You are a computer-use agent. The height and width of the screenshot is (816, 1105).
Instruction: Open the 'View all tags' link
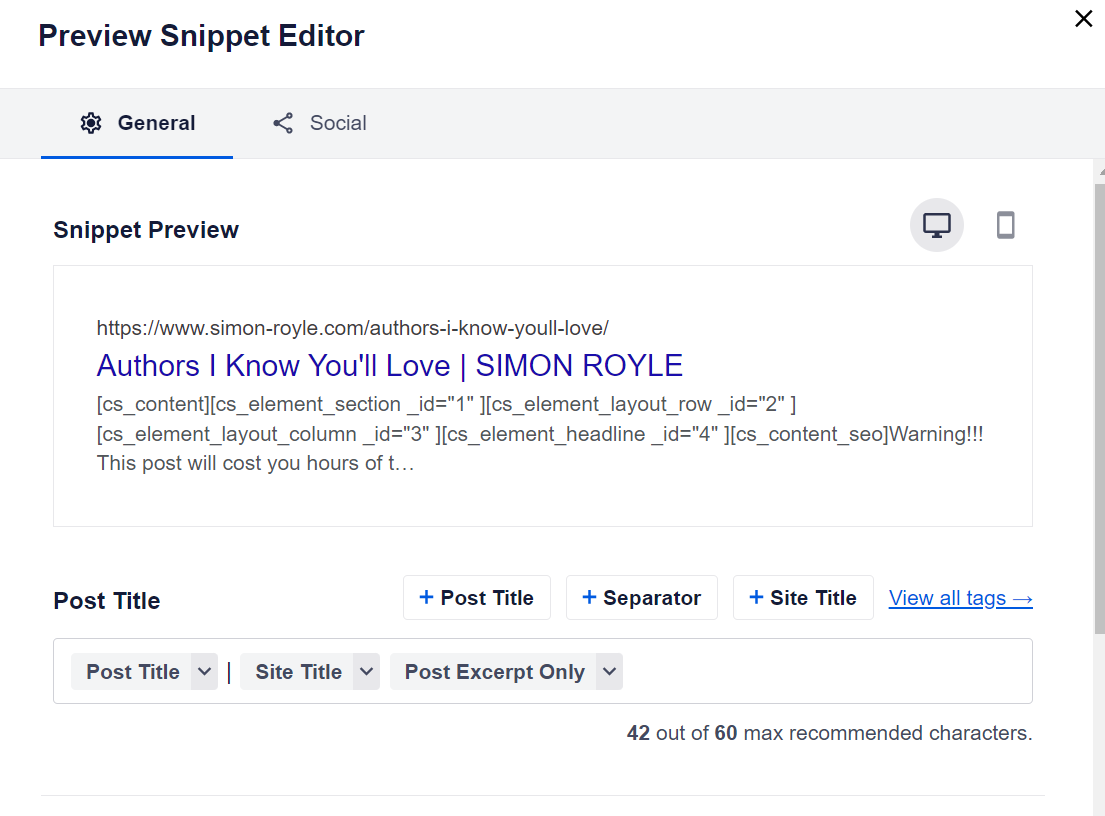point(960,598)
